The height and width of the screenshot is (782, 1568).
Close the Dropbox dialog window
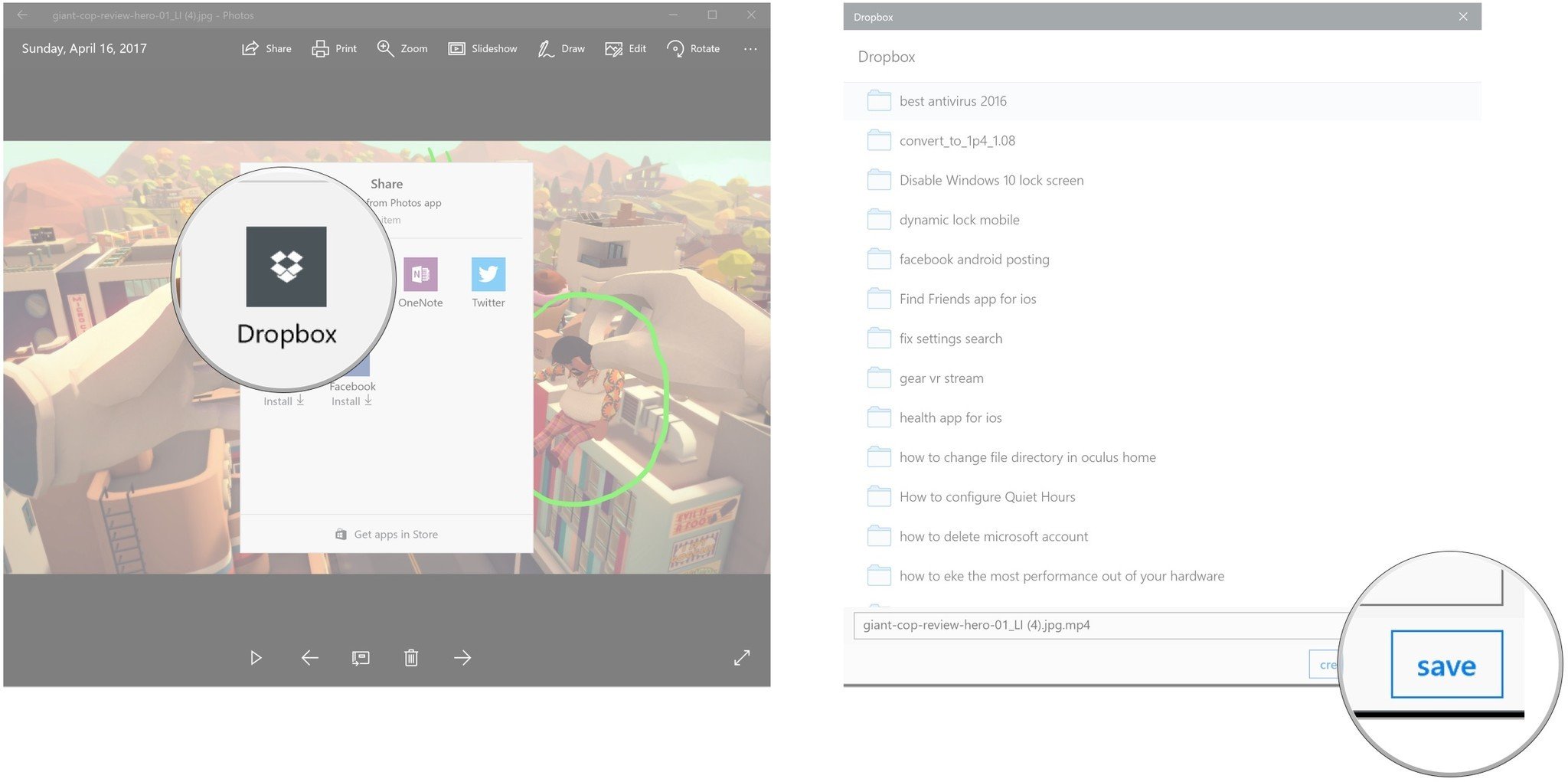pos(1463,16)
